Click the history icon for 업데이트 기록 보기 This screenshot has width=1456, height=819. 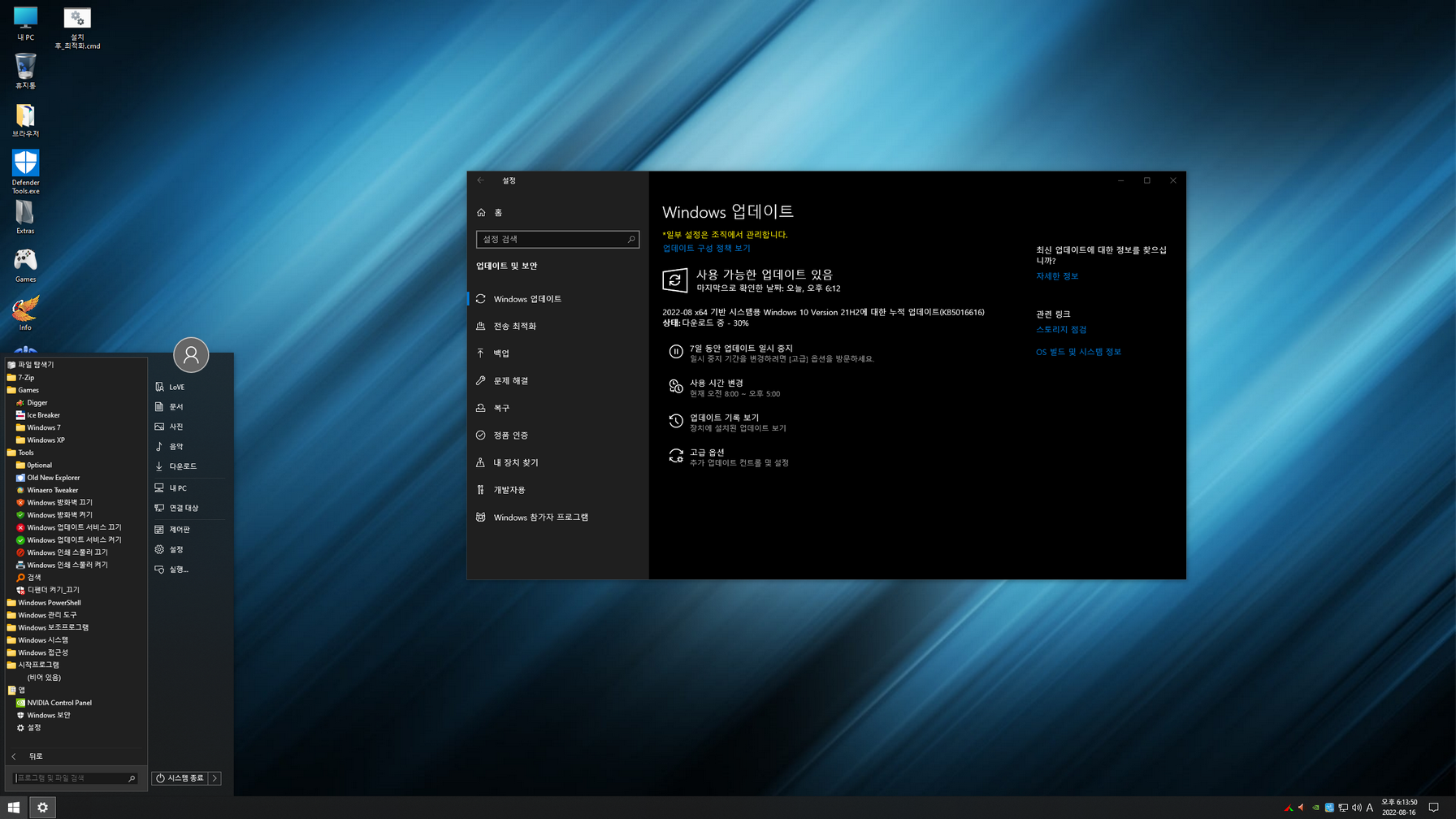[676, 421]
